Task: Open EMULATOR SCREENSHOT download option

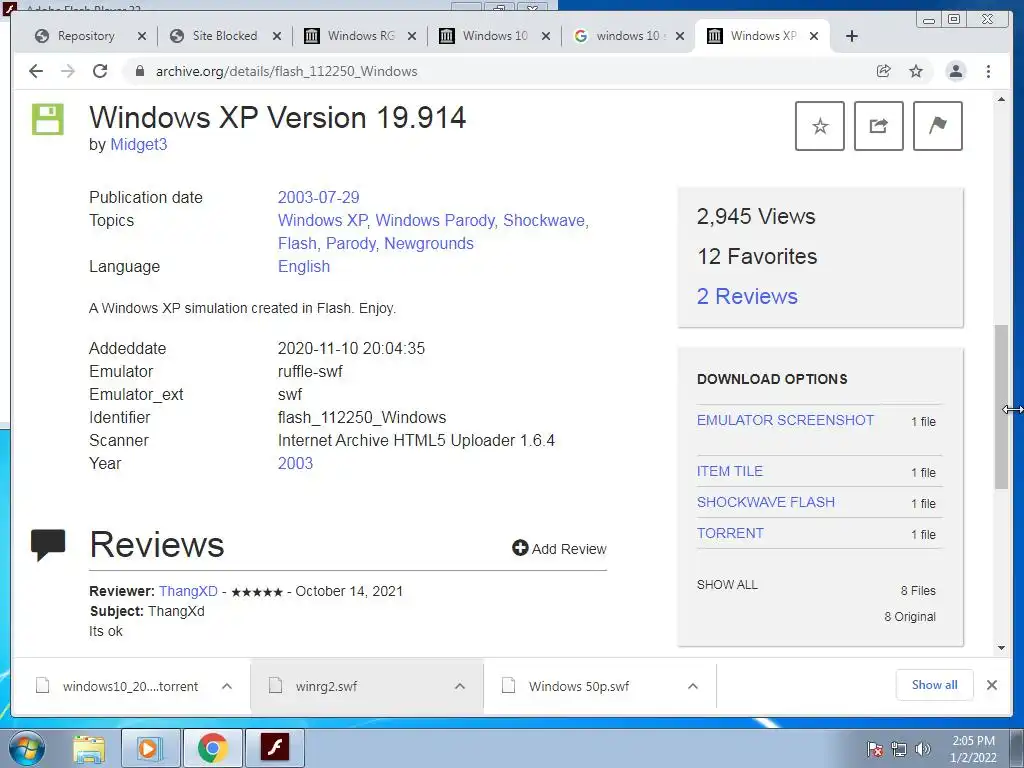Action: pyautogui.click(x=785, y=420)
